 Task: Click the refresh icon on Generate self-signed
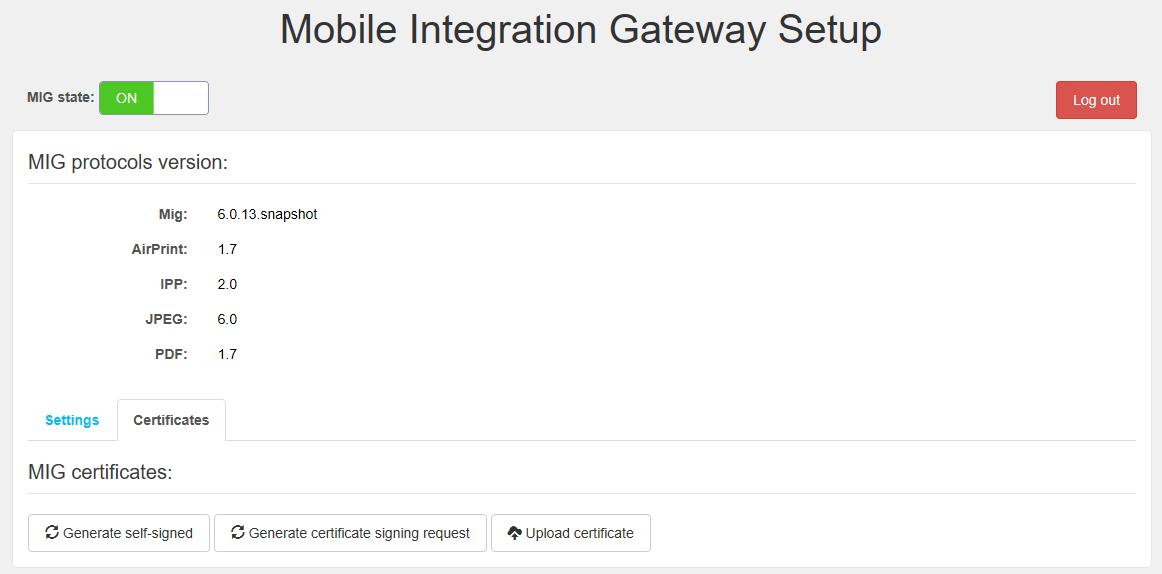click(52, 533)
